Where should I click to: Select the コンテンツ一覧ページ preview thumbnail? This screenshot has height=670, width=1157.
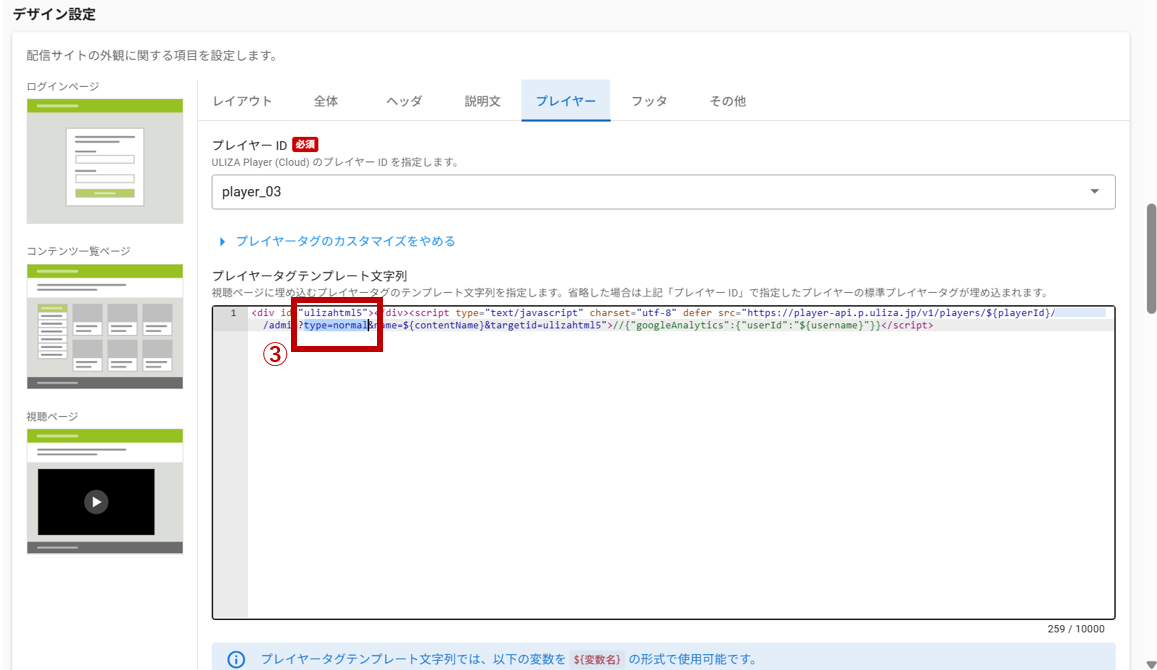[x=105, y=326]
